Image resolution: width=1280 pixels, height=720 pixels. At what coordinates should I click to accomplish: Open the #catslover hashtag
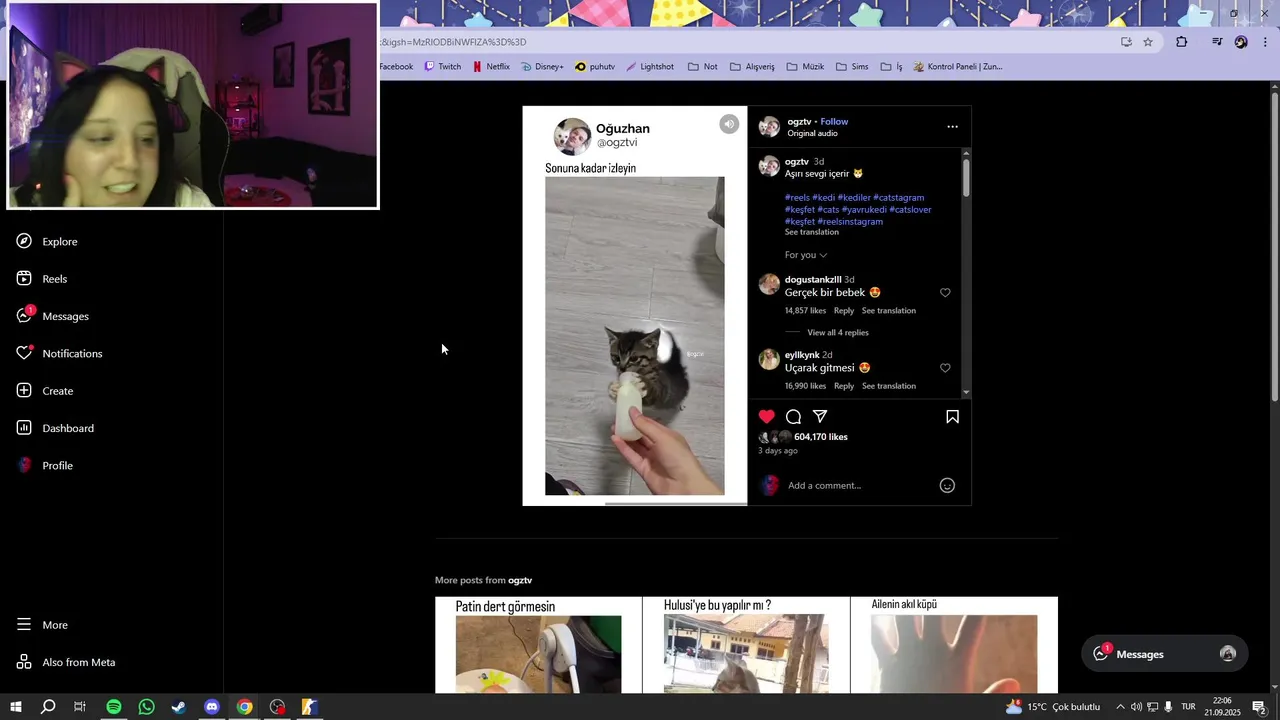tap(911, 210)
